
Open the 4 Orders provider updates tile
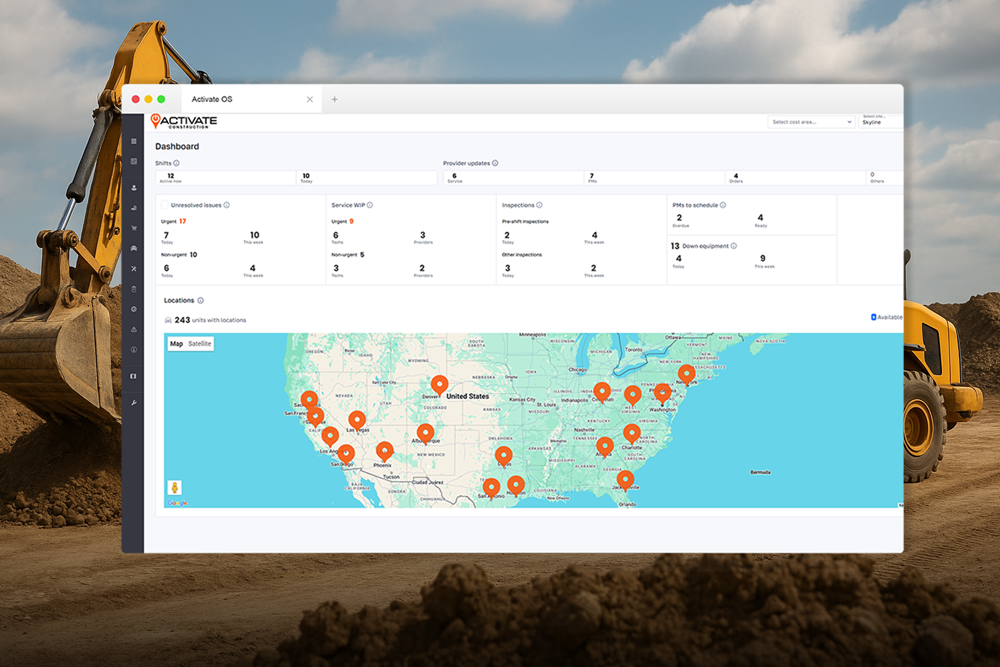point(795,178)
